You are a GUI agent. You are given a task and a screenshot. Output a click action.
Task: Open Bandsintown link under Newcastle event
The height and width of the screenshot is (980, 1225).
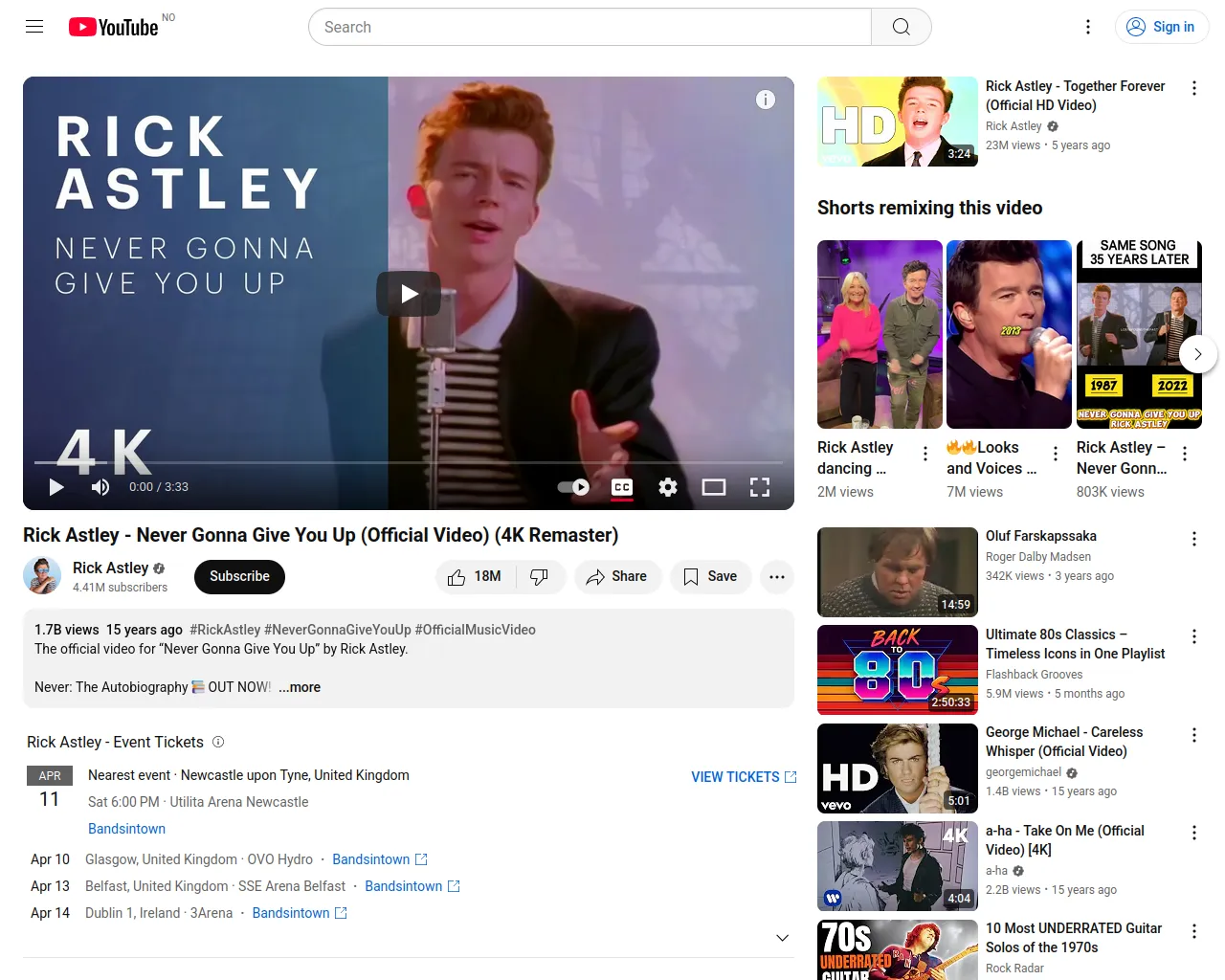tap(126, 829)
